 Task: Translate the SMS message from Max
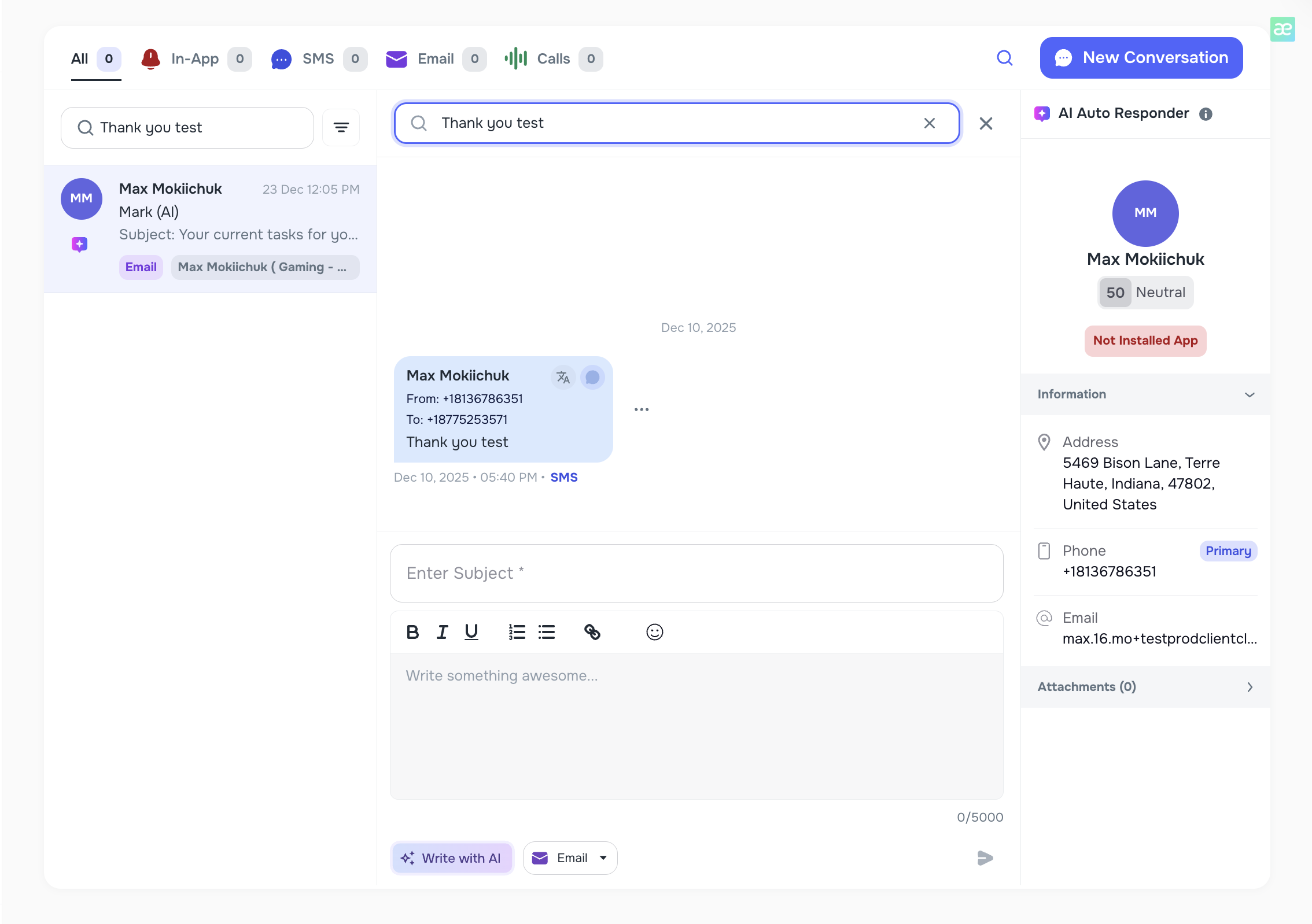[x=563, y=377]
